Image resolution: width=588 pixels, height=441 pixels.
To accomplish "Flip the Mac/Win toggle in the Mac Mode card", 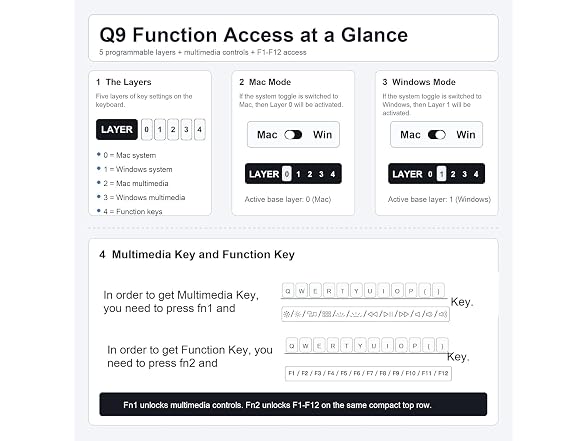I will (x=293, y=135).
